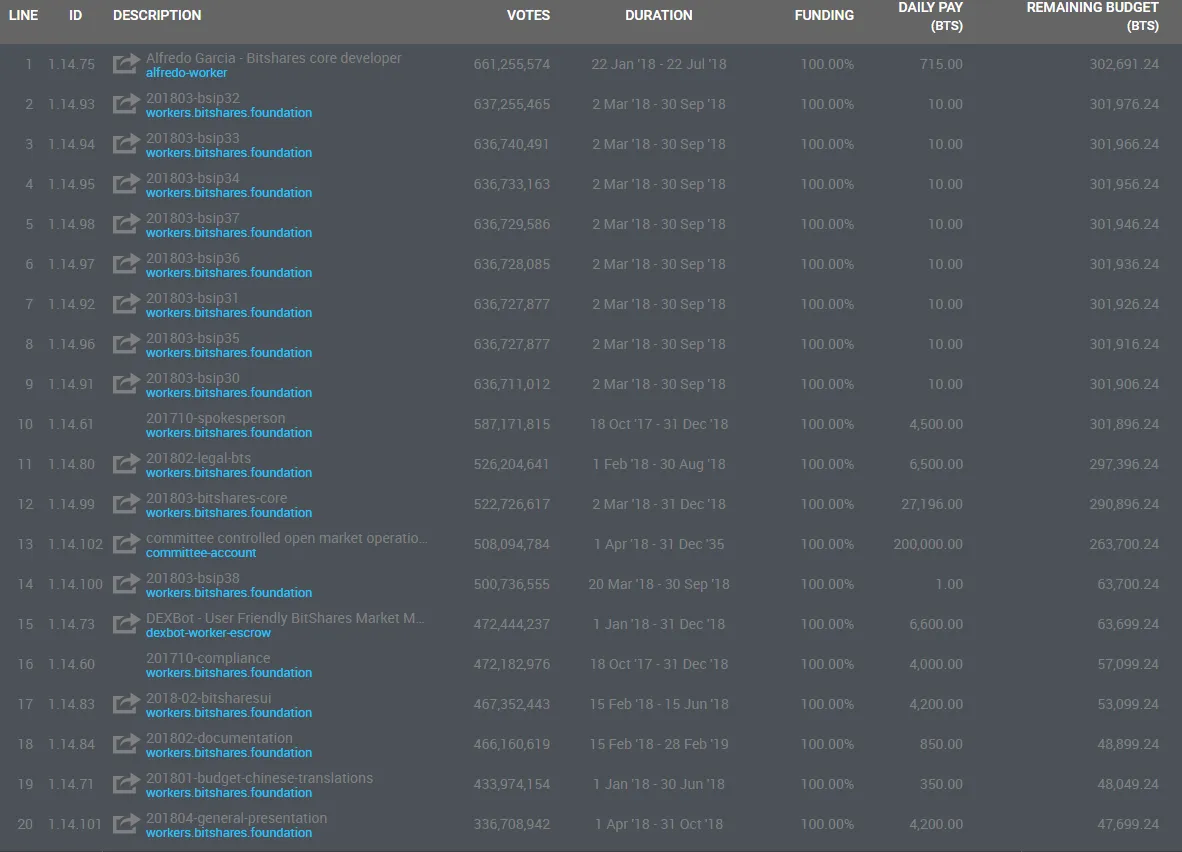Open workers.bitshares.foundation link under 201802-documentation
The image size is (1182, 852).
pyautogui.click(x=228, y=753)
